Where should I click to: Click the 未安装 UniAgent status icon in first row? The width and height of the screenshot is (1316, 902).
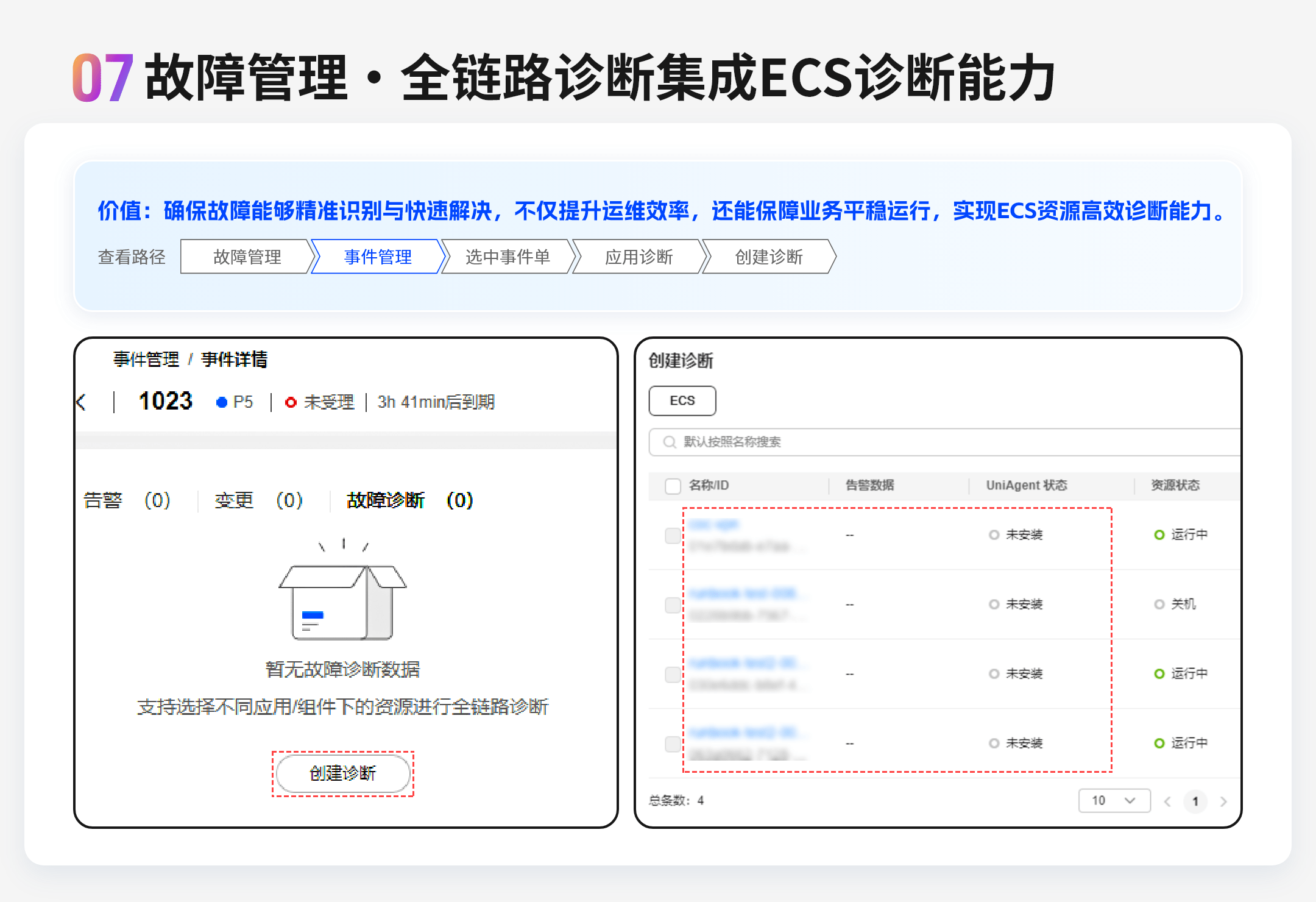pos(994,534)
